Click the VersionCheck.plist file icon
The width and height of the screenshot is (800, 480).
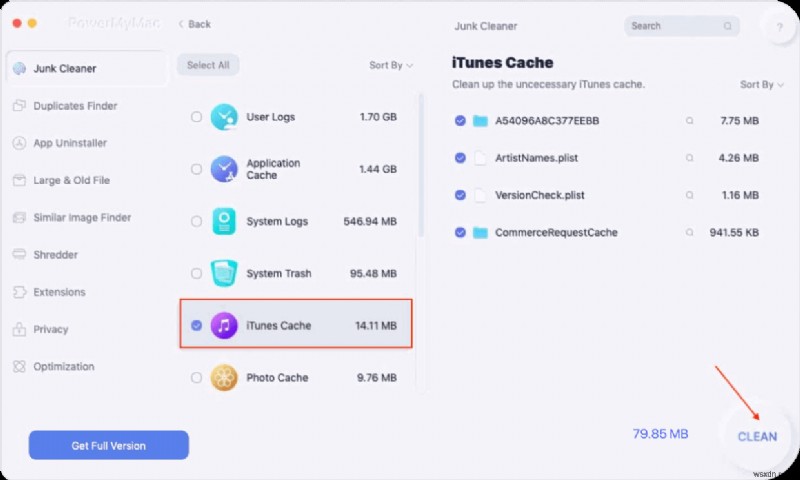click(x=480, y=195)
